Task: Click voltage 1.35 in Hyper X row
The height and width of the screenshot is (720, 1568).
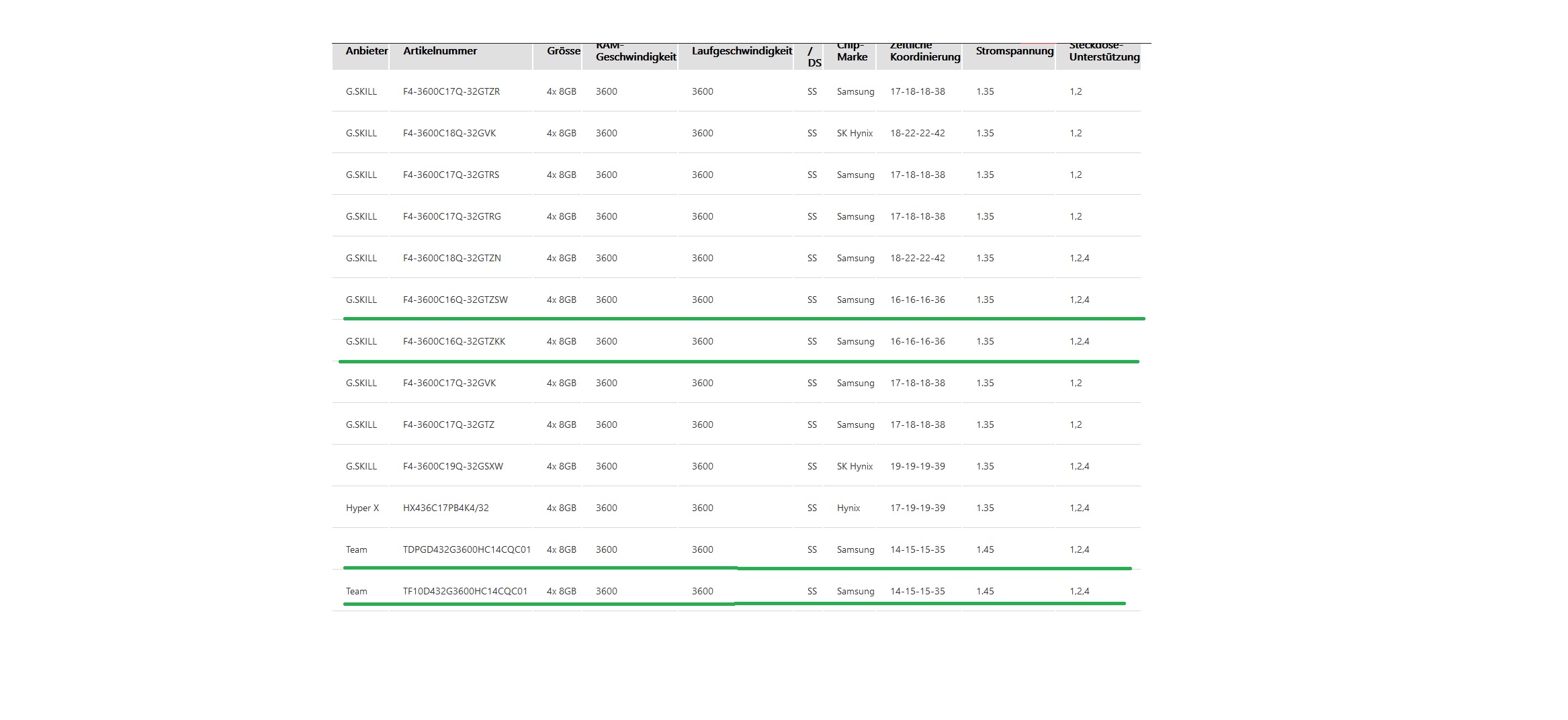Action: pyautogui.click(x=985, y=508)
